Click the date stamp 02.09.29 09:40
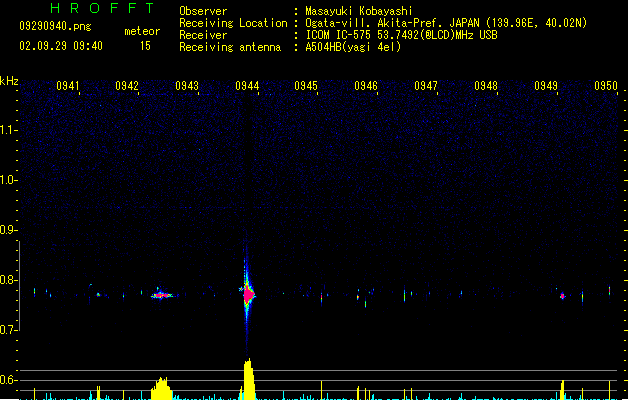The width and height of the screenshot is (629, 400). click(61, 46)
